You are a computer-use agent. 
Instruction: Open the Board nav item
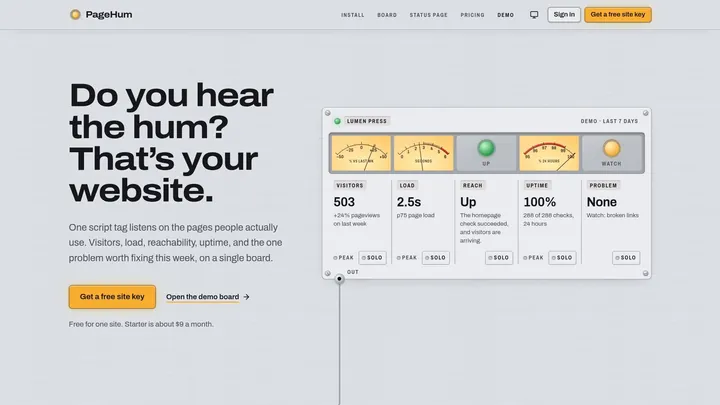[387, 15]
